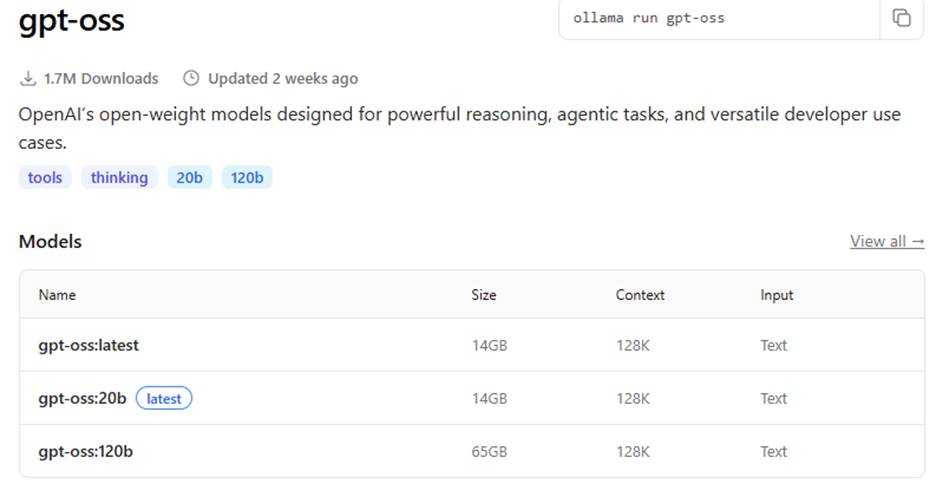Click the Input column header
This screenshot has width=936, height=497.
(777, 295)
